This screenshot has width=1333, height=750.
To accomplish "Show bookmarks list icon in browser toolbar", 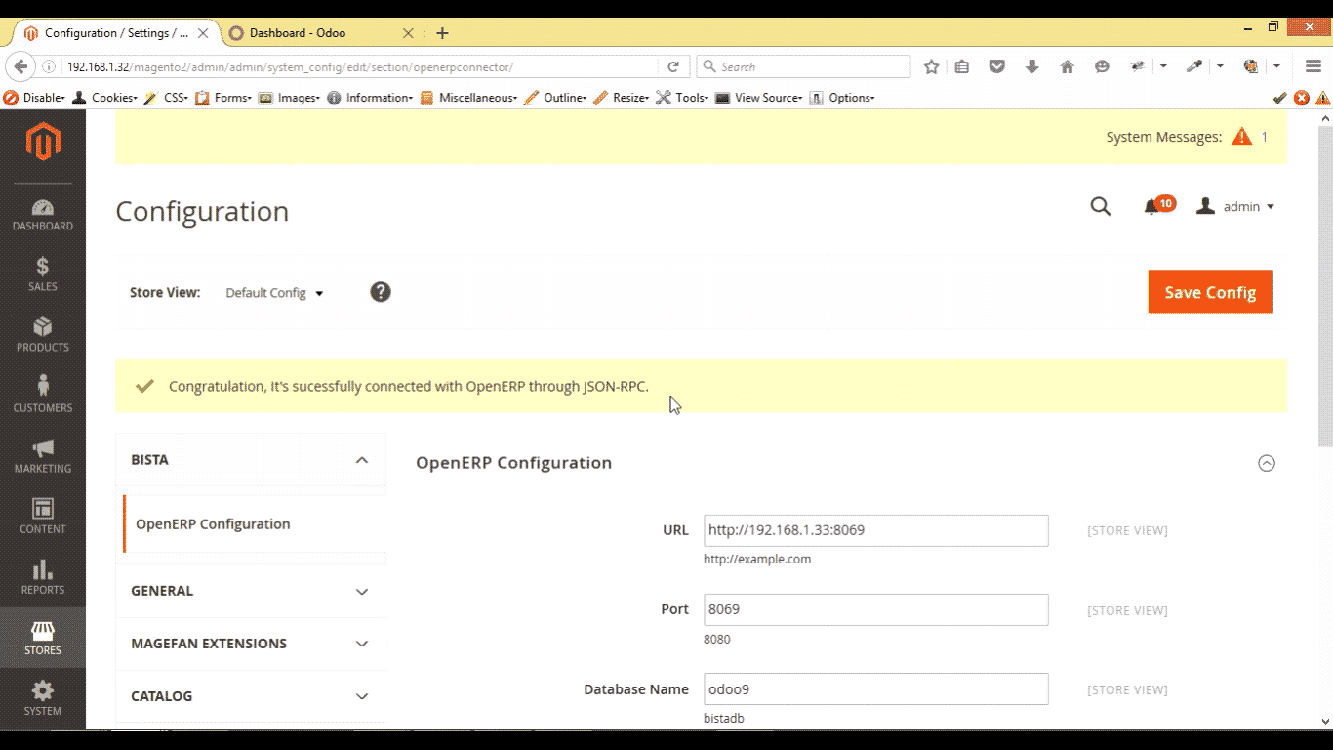I will click(x=962, y=66).
